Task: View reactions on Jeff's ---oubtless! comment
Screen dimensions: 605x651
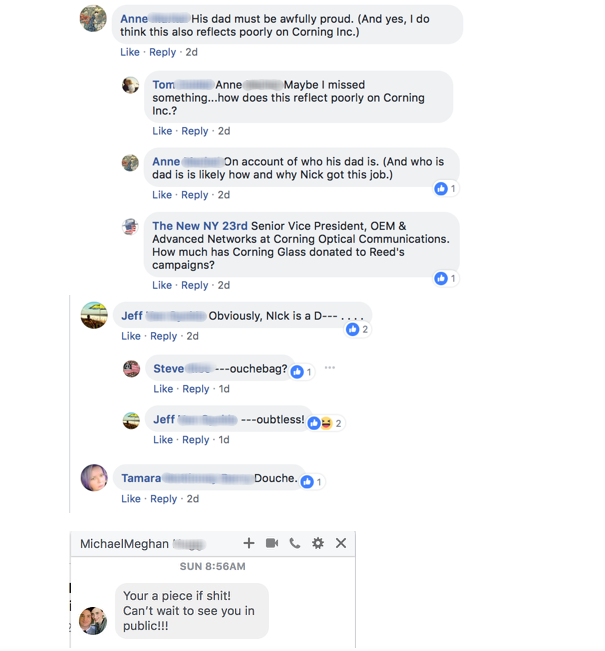Action: pos(326,423)
